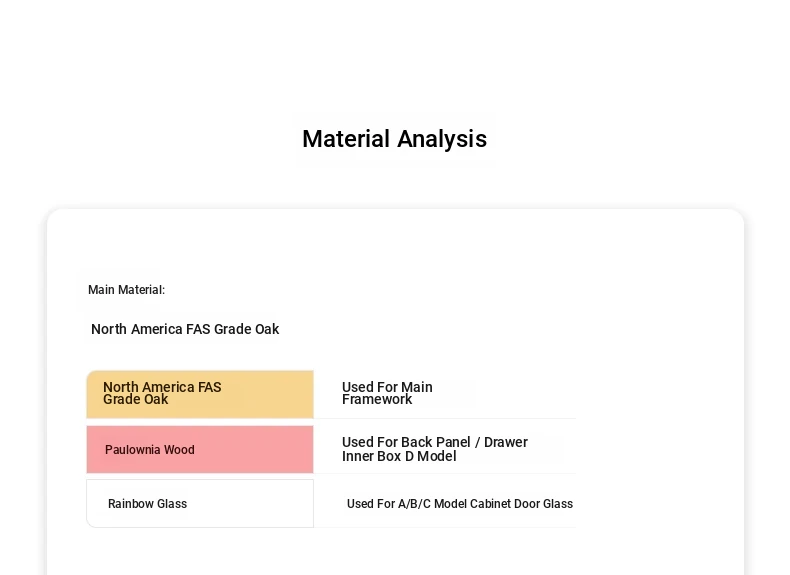This screenshot has height=575, width=790.
Task: Click Inner Box D Model text line
Action: click(x=399, y=456)
